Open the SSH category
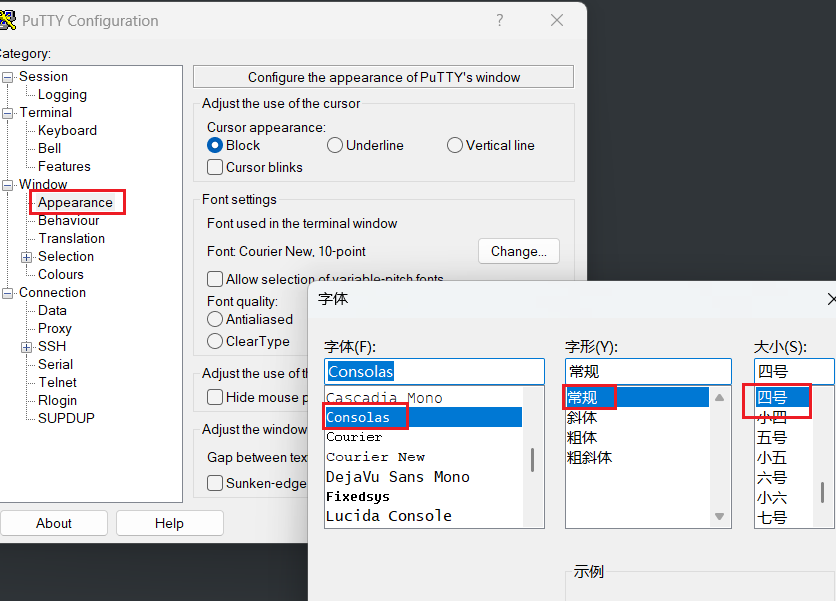This screenshot has height=601, width=836. pos(52,347)
